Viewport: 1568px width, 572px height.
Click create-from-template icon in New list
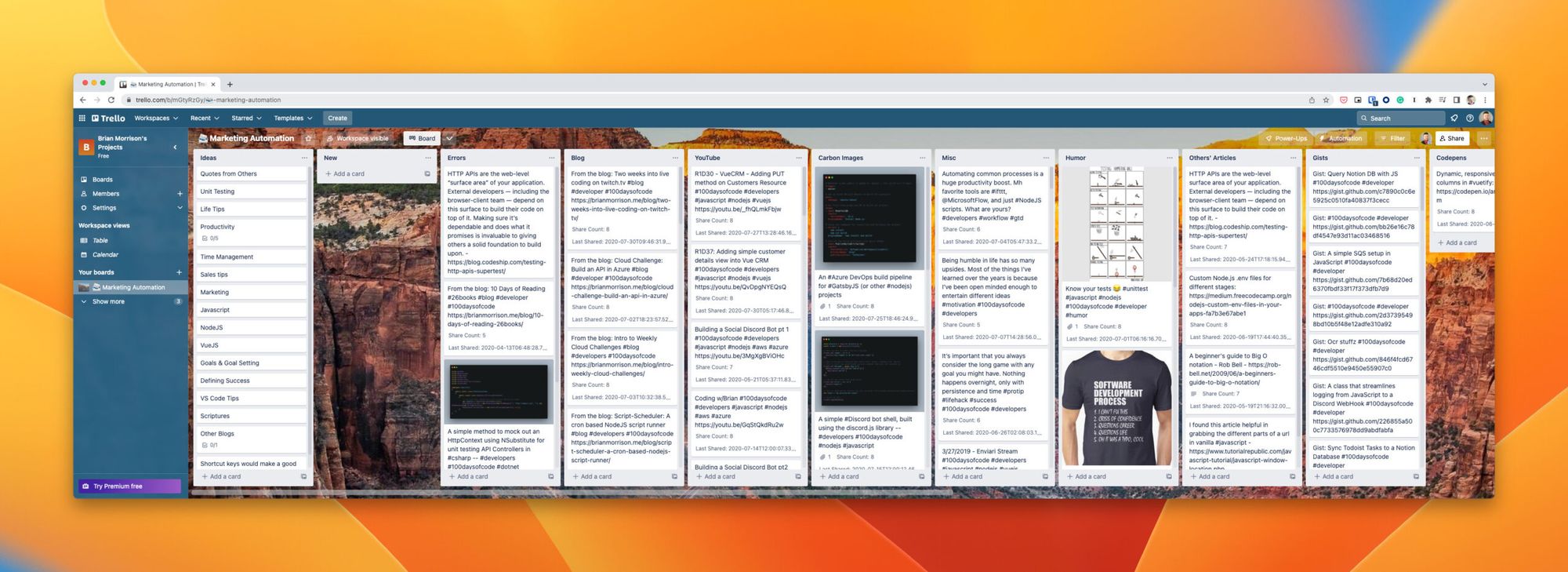pos(427,174)
